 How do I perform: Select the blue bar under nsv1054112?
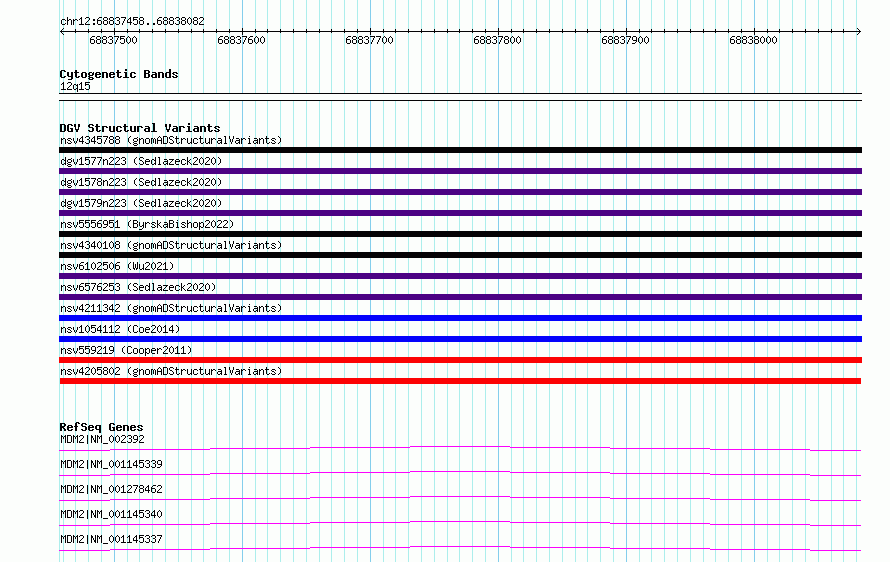tap(460, 339)
